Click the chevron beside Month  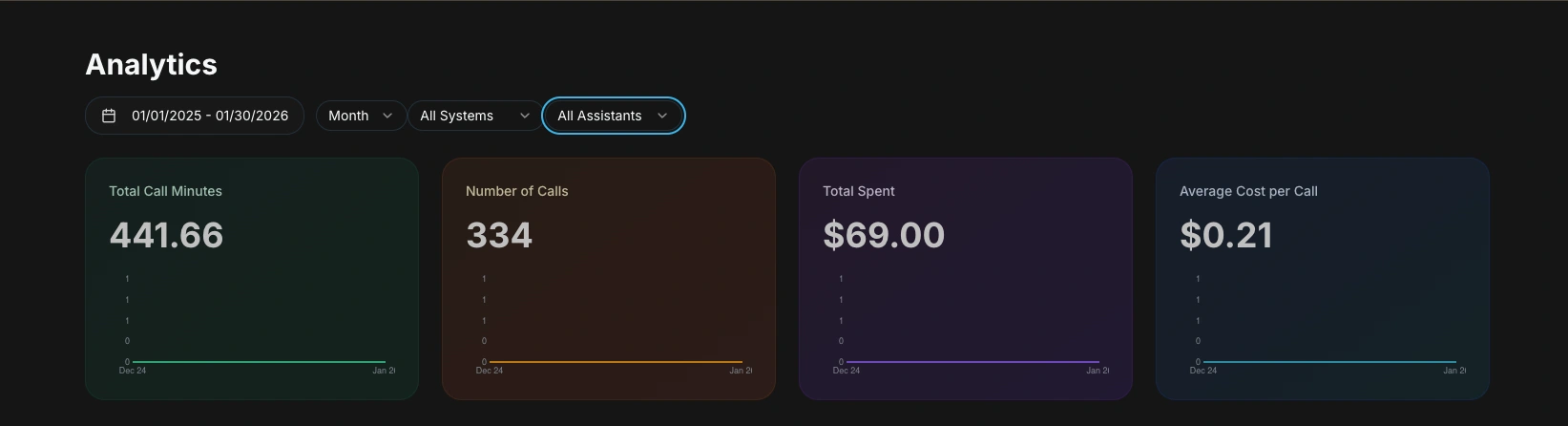pos(387,116)
